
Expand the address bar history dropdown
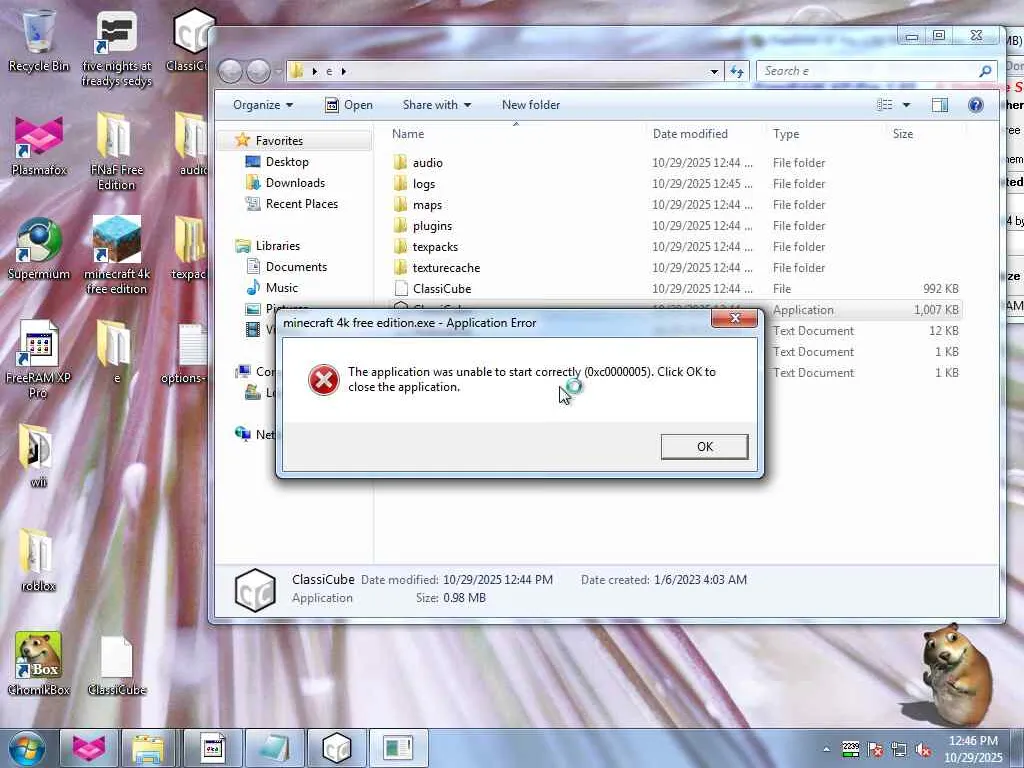pyautogui.click(x=714, y=72)
